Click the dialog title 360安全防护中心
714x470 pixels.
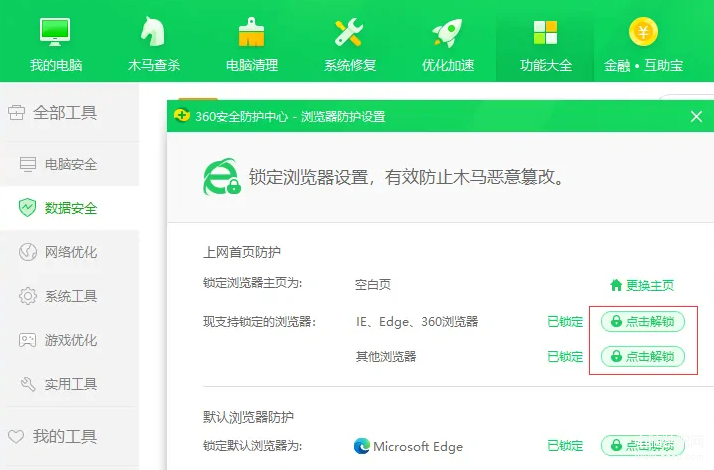tap(241, 117)
